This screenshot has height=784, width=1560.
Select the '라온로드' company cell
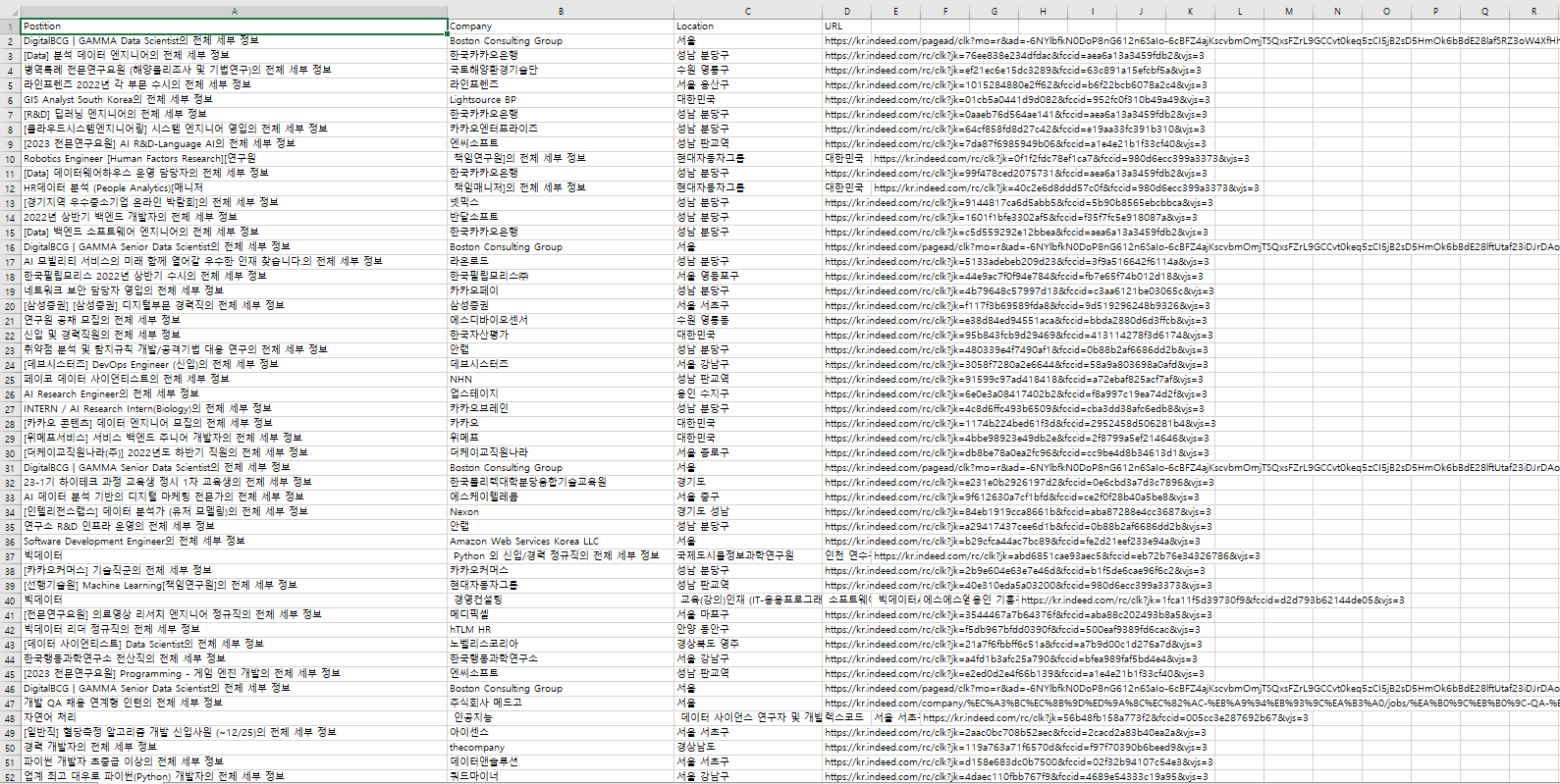[x=561, y=262]
